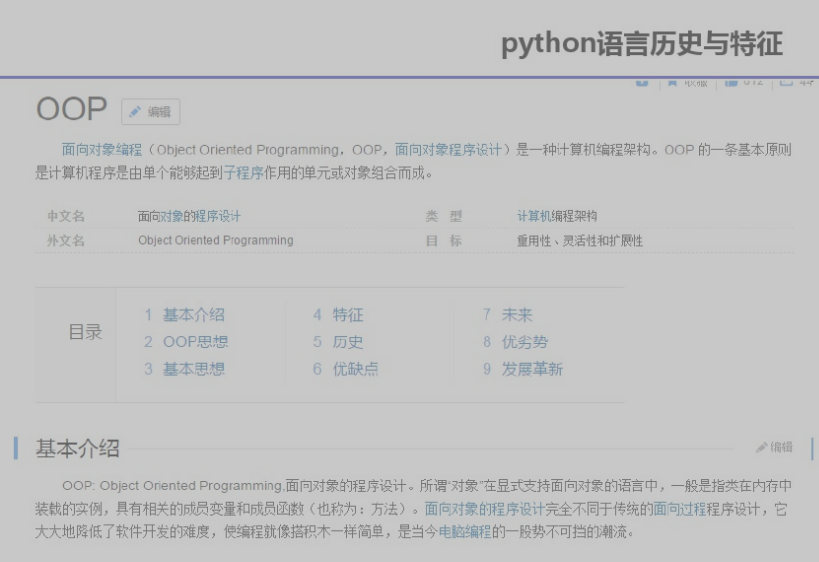Click the 对象 link in the 中文名 value
819x562 pixels.
(171, 216)
